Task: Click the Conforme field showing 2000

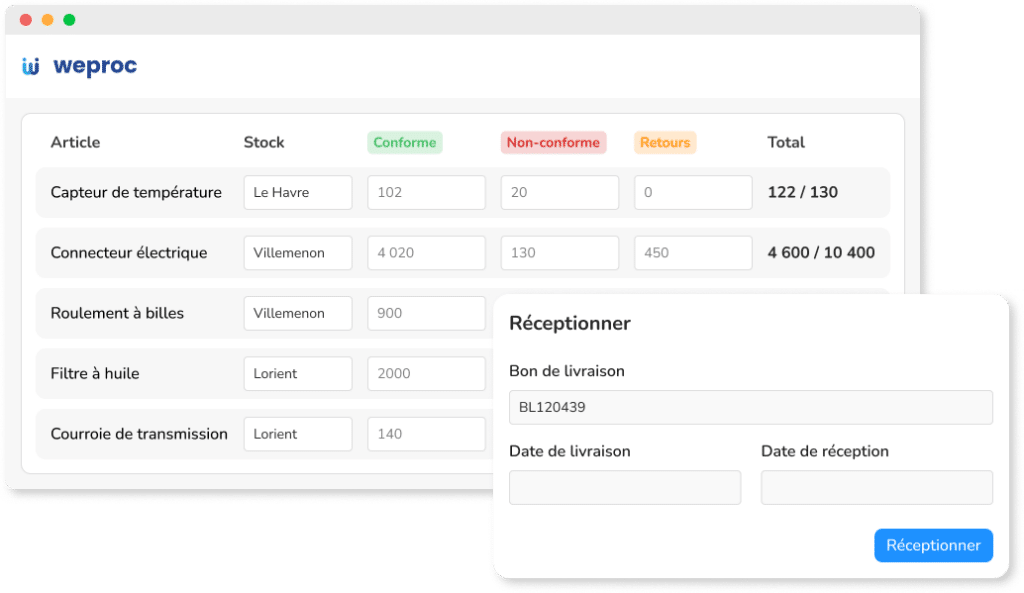Action: (426, 373)
